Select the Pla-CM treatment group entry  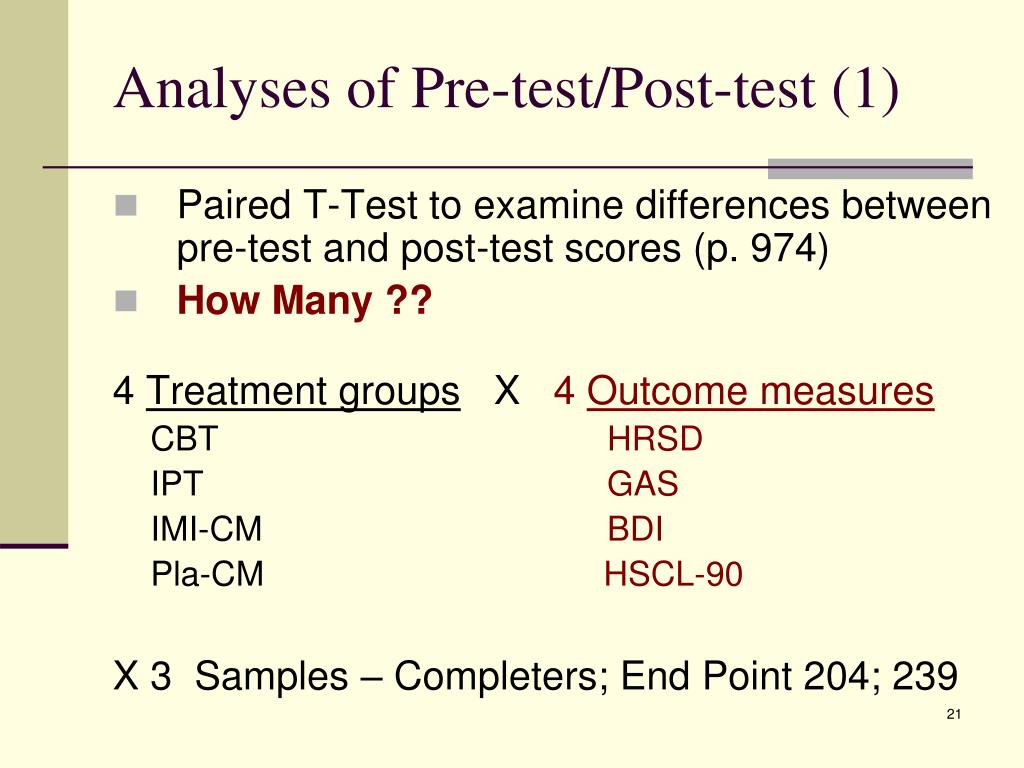(x=207, y=574)
